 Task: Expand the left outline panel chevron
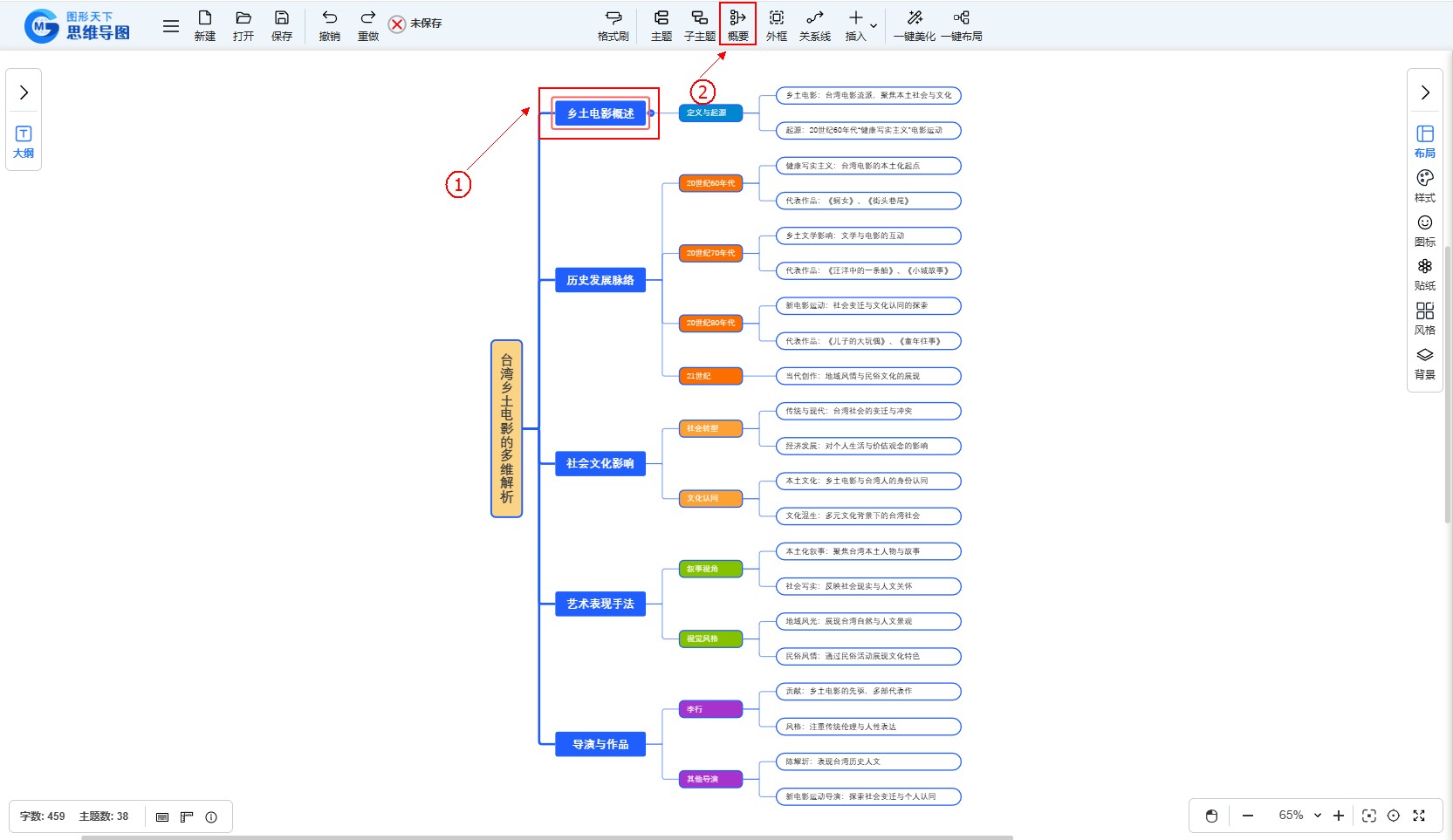click(x=24, y=92)
